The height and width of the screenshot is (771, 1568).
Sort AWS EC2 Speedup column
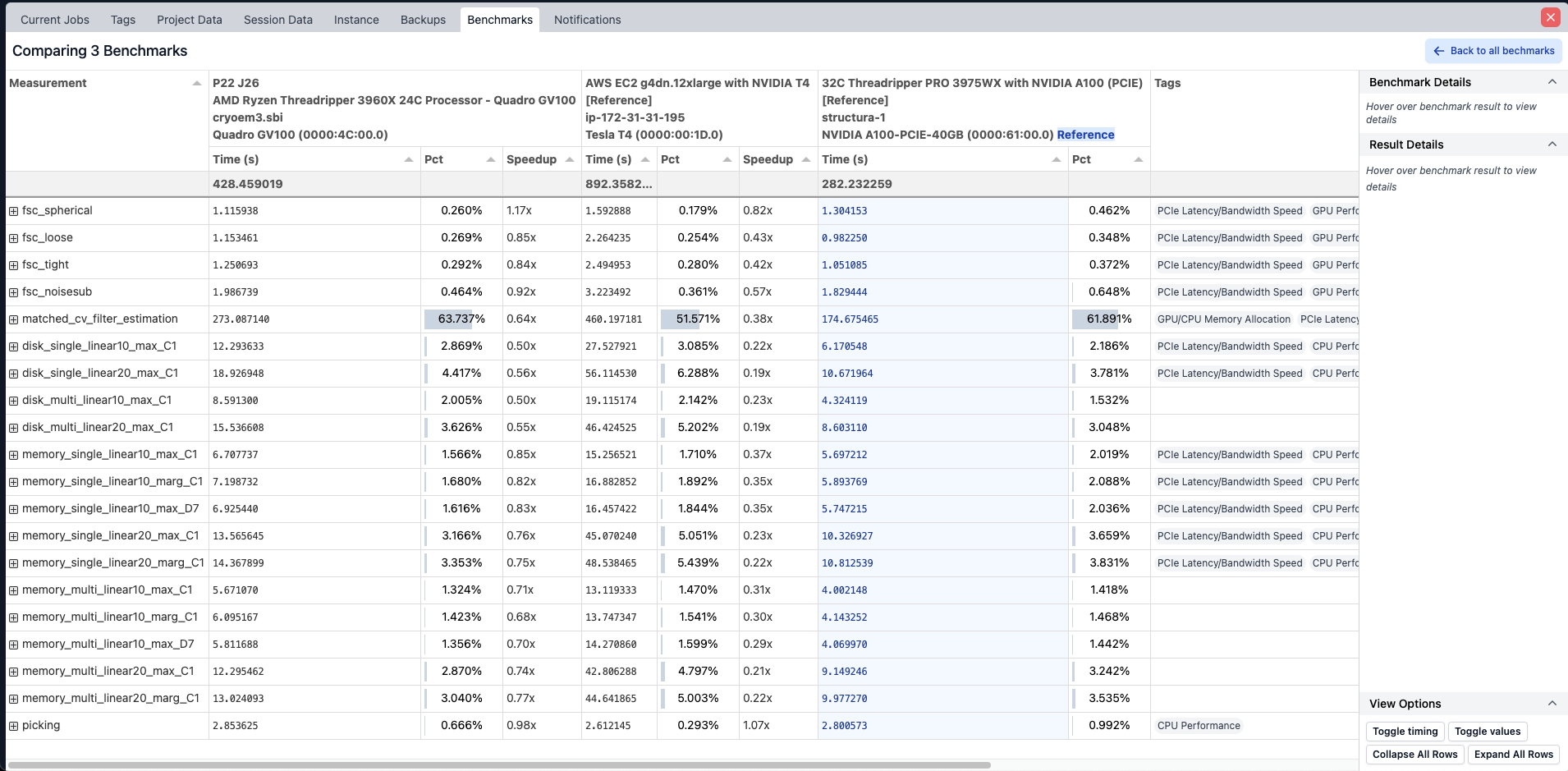pos(806,159)
